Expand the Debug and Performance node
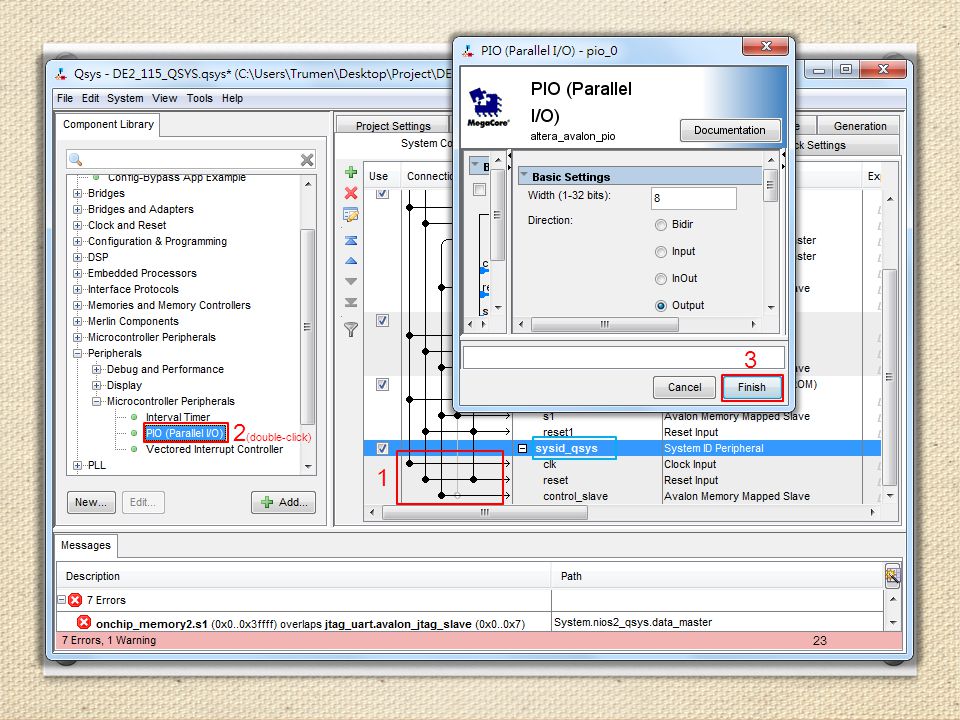 click(x=97, y=369)
